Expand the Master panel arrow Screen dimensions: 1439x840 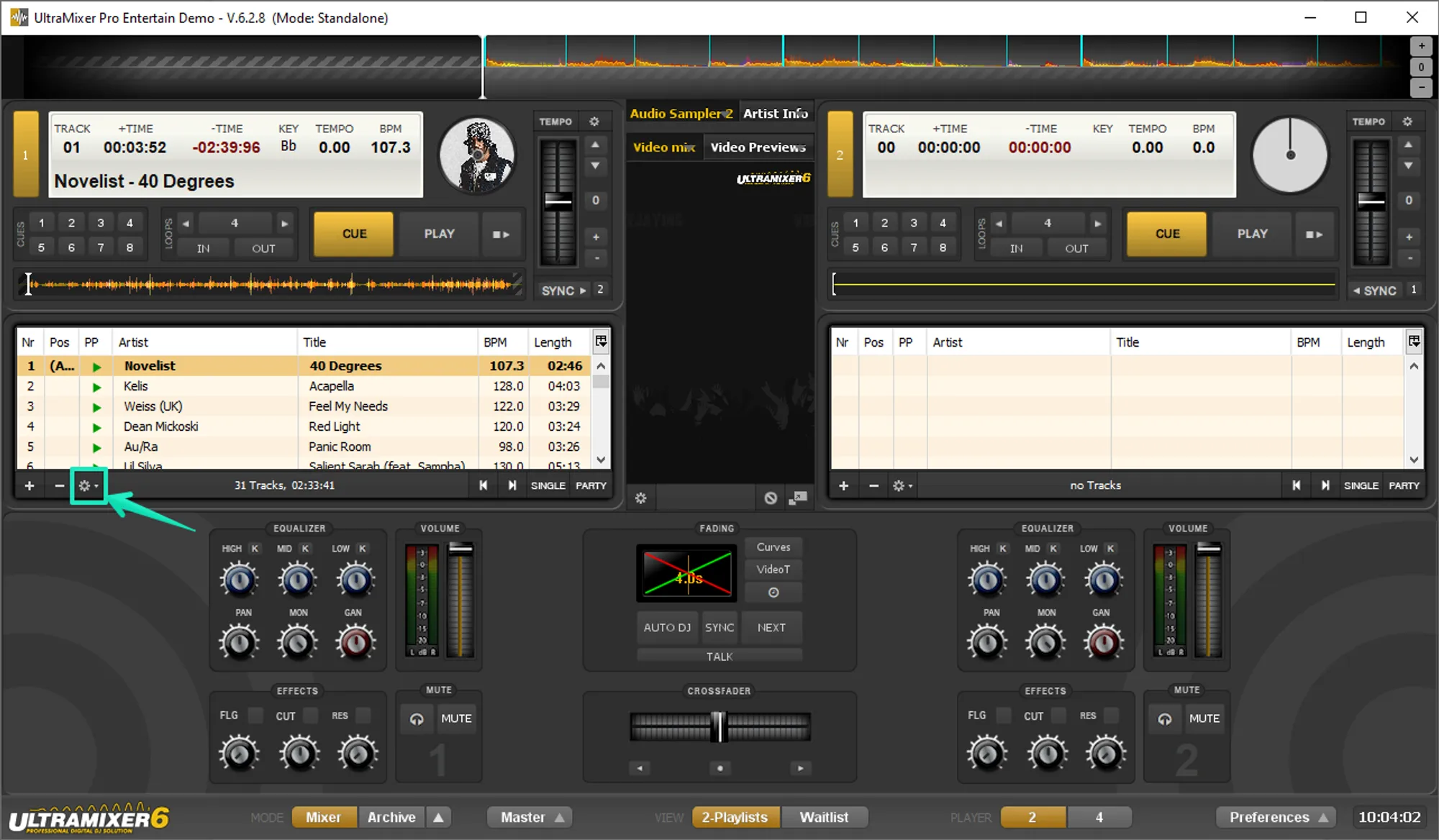[560, 818]
